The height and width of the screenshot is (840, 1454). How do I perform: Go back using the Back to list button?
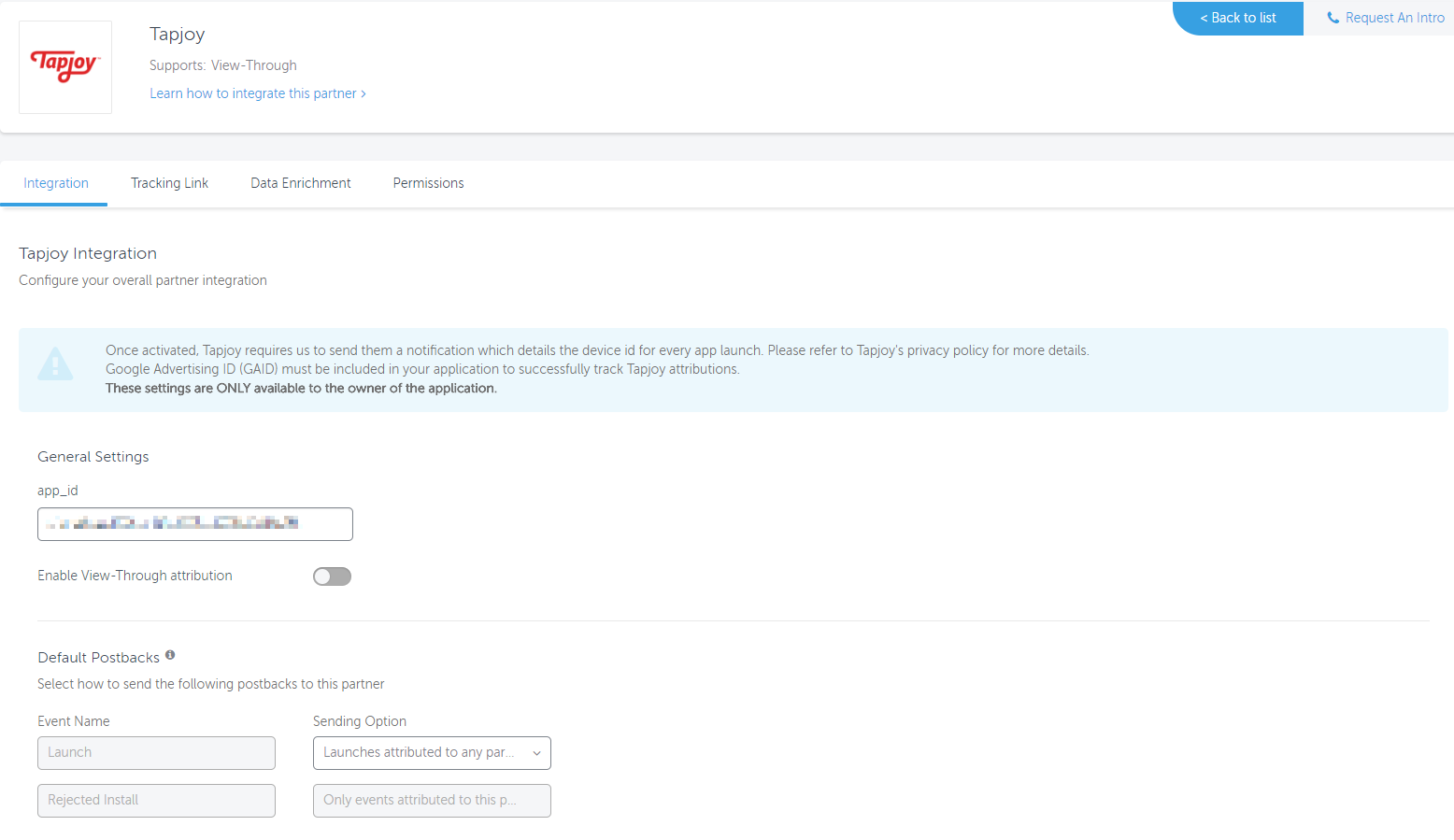pyautogui.click(x=1238, y=18)
